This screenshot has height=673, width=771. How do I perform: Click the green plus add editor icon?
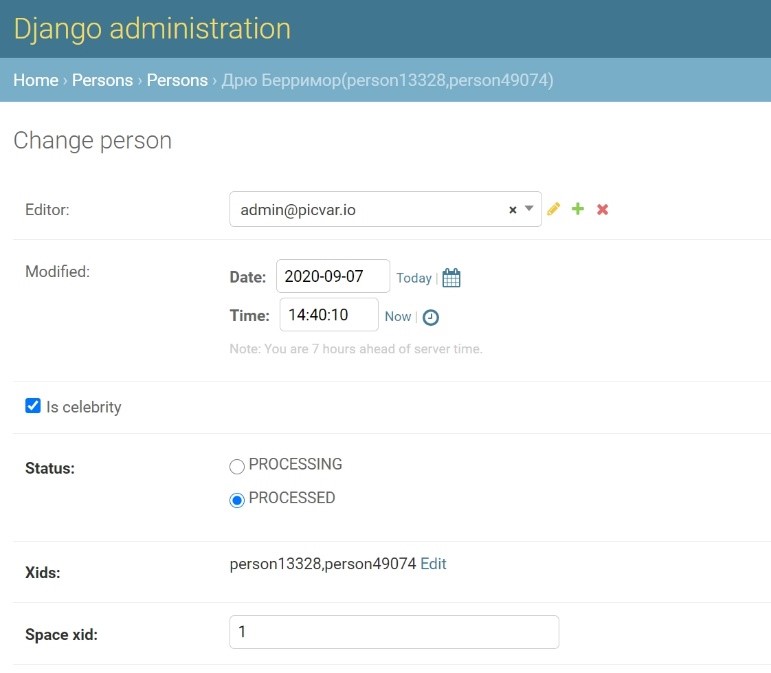(578, 209)
